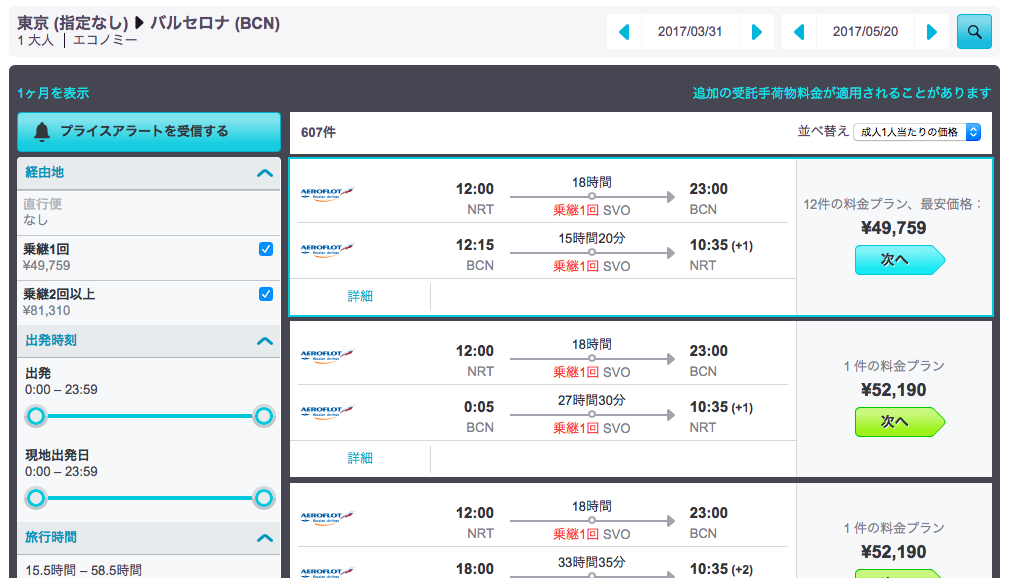Click the ¥49,759 price text

pos(893,228)
